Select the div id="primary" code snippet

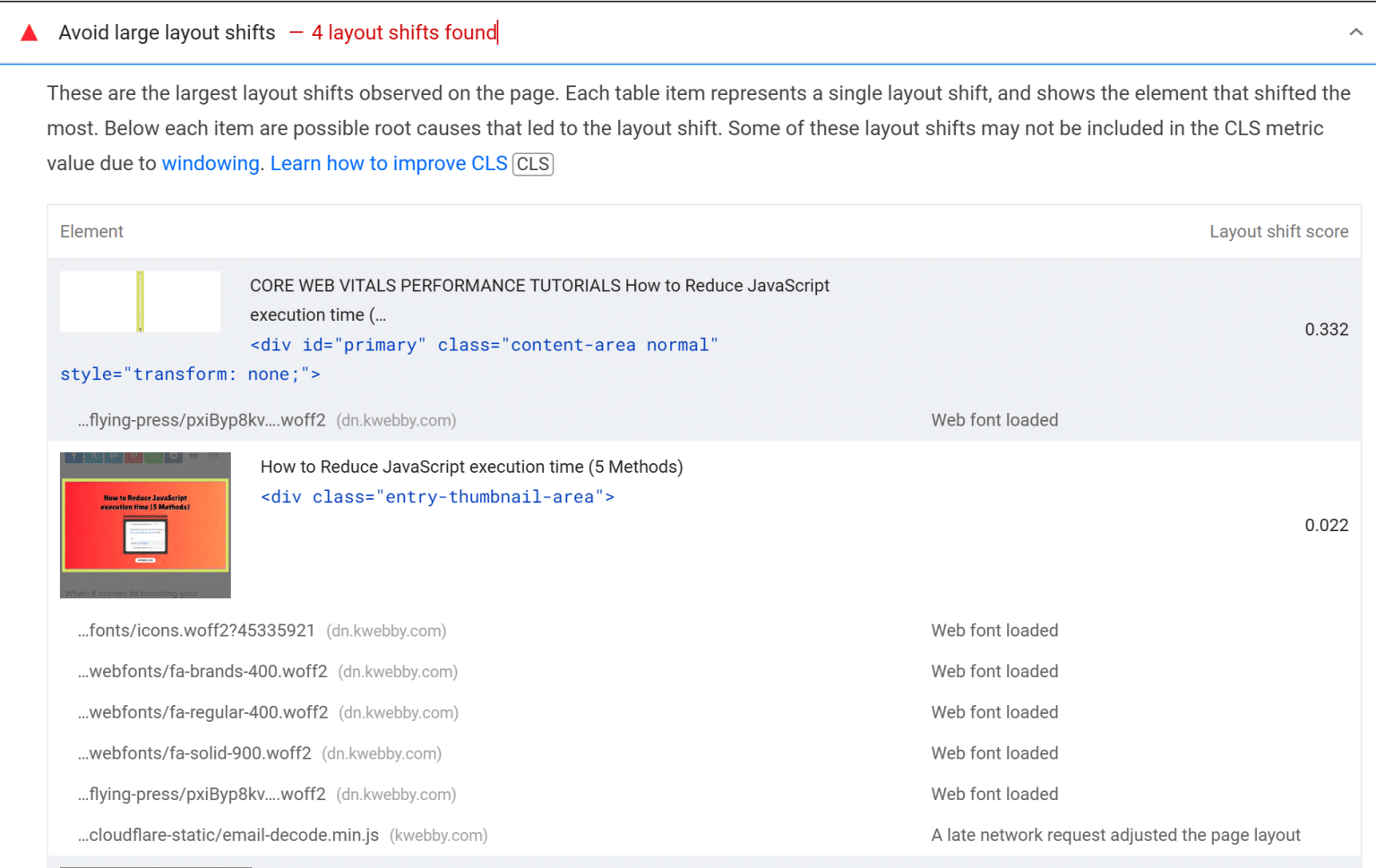click(389, 359)
